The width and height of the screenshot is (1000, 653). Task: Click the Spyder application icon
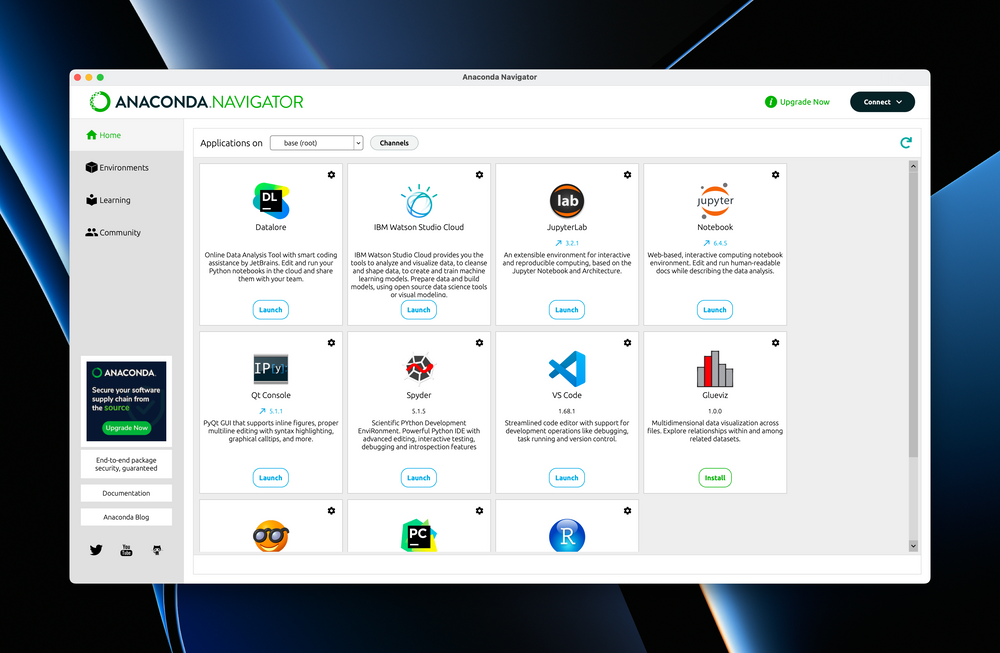pos(419,369)
